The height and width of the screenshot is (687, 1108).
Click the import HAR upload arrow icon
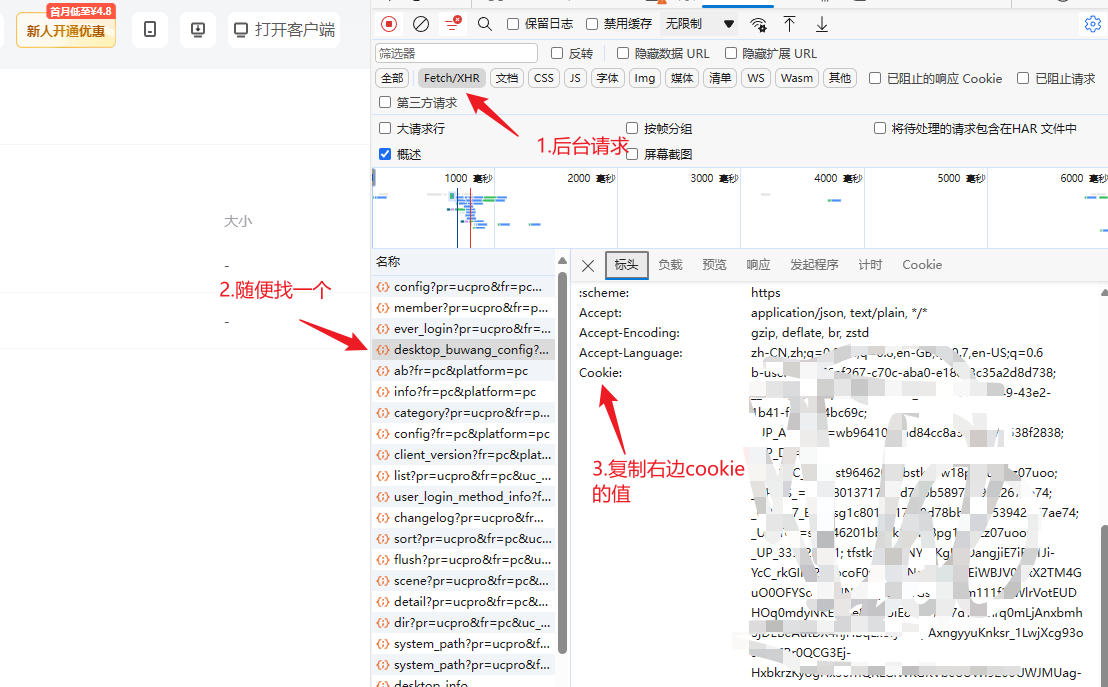pos(790,24)
